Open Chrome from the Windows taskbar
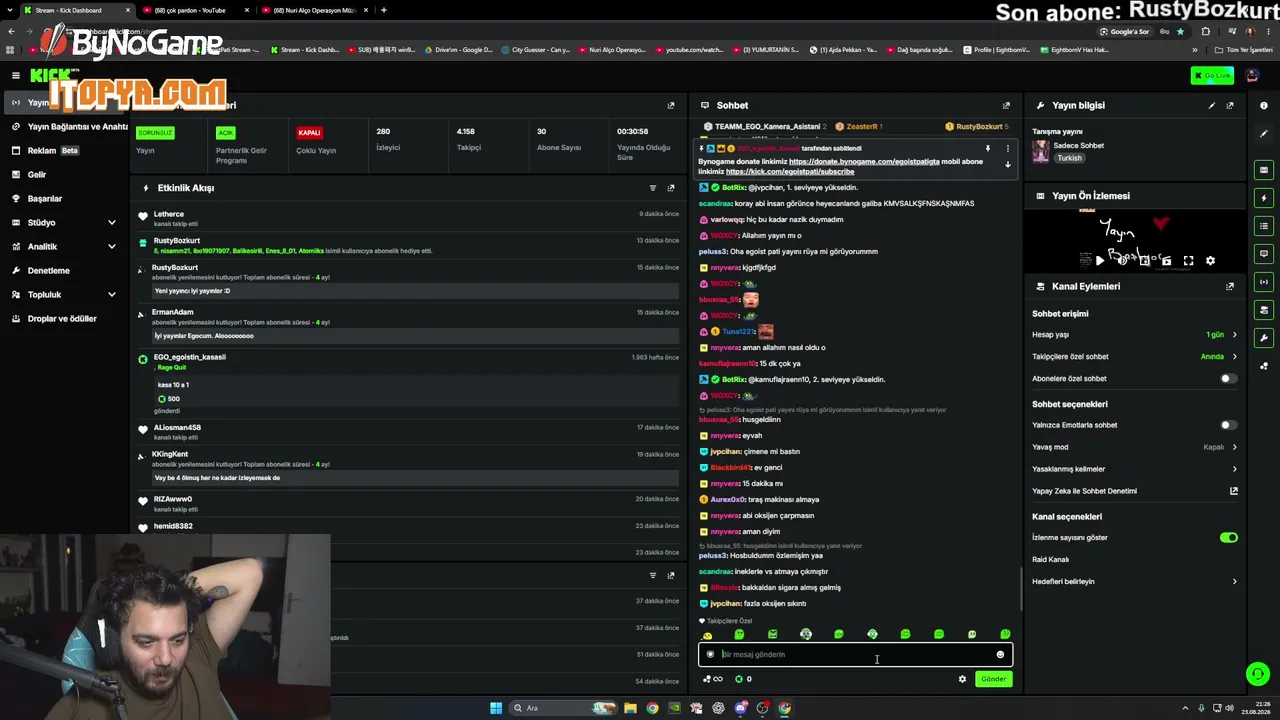Viewport: 1280px width, 720px height. [652, 708]
